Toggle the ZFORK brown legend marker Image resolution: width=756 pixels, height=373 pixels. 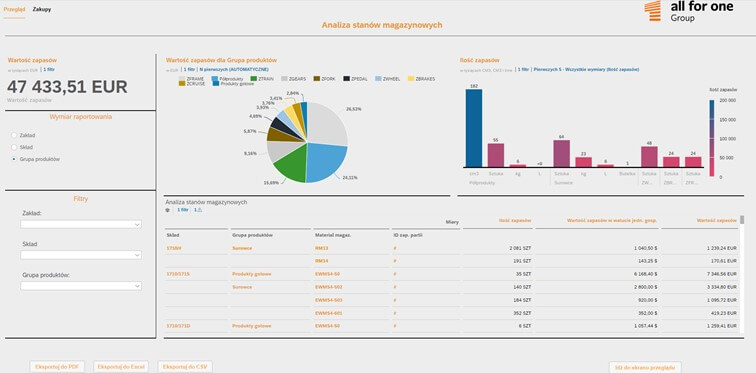point(316,79)
